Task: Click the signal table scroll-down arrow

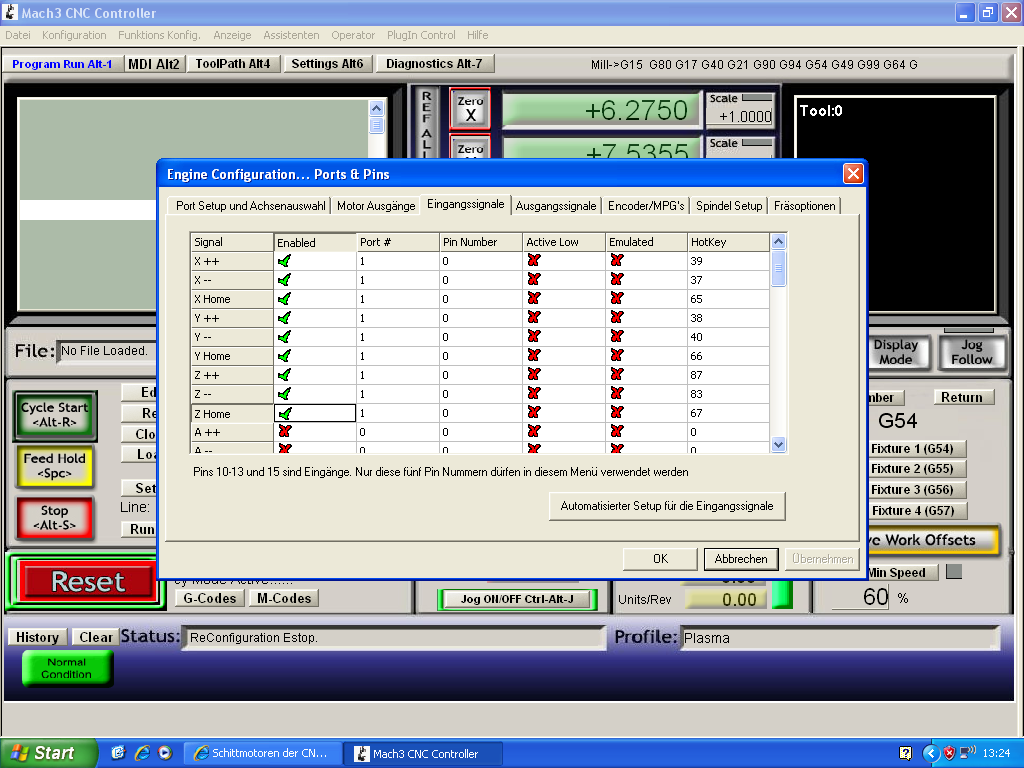Action: [x=778, y=445]
